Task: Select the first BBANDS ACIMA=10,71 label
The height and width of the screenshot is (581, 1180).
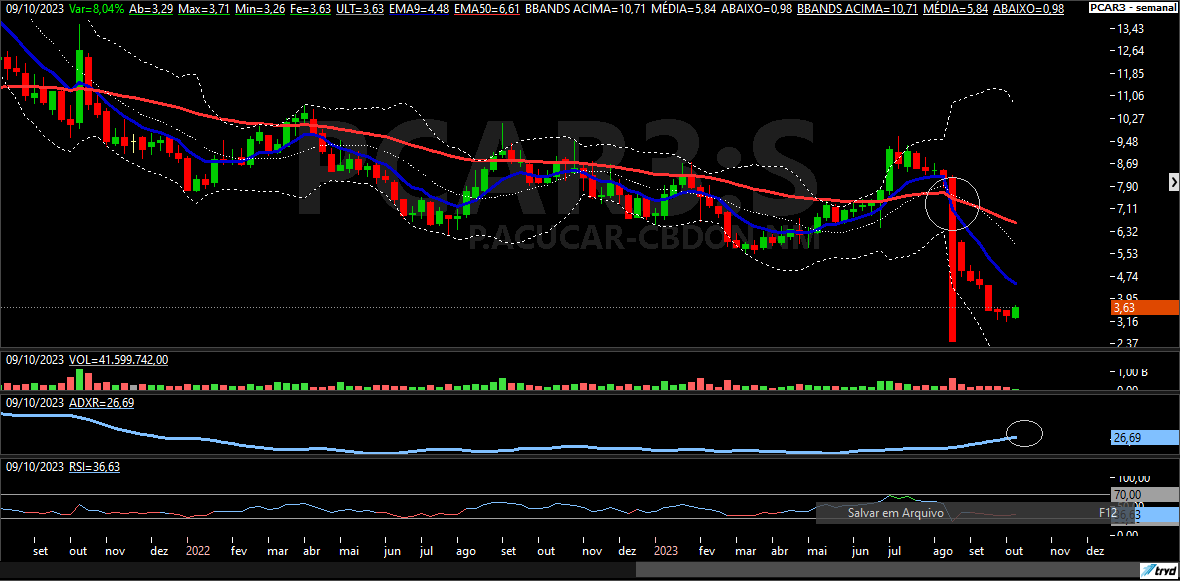Action: point(585,9)
